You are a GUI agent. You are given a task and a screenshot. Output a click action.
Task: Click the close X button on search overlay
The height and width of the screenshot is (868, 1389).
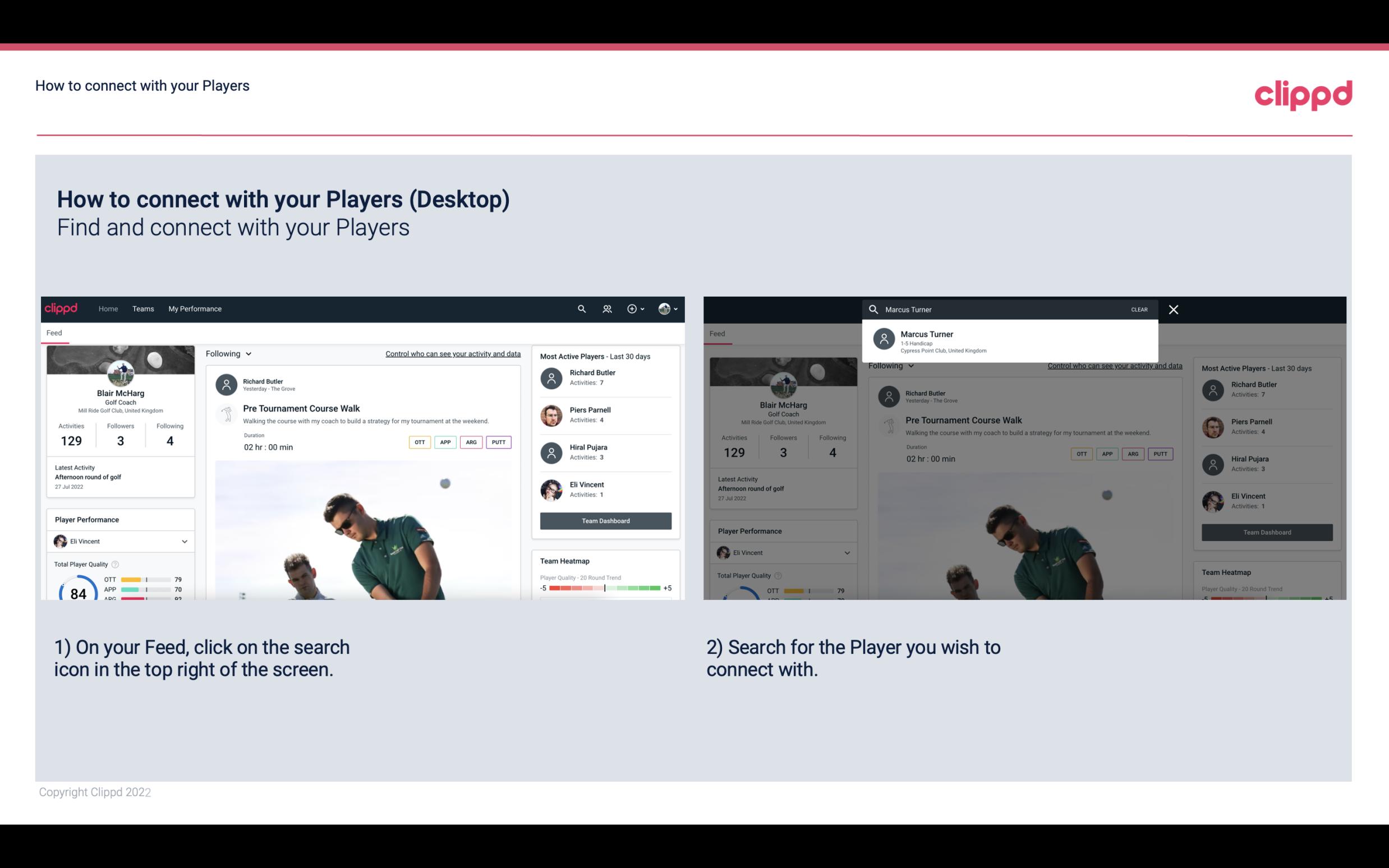point(1174,309)
